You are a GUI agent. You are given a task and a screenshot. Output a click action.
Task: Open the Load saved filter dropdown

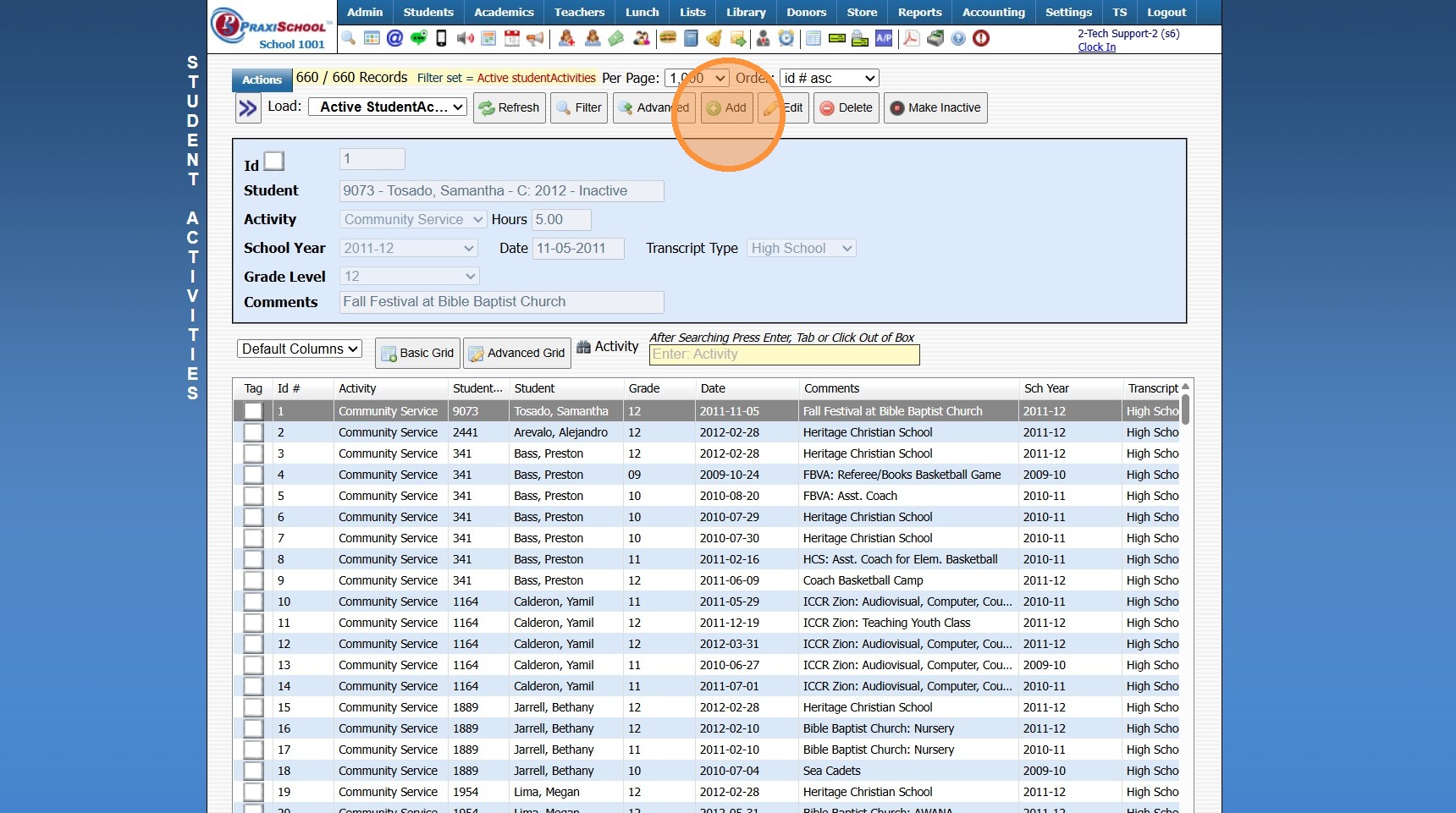click(x=387, y=107)
